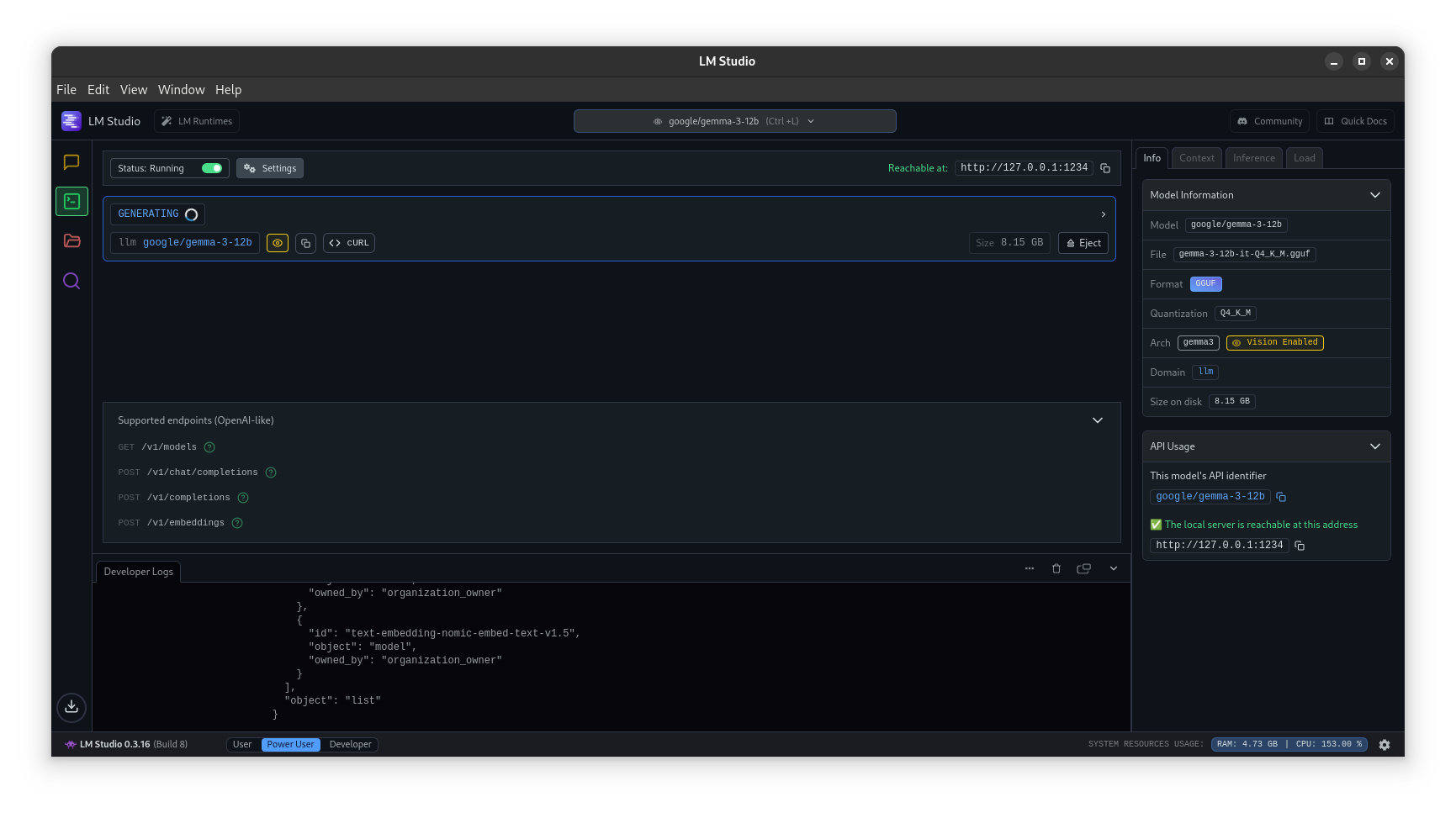Open the chat sidebar icon
Viewport: 1456px width, 813px height.
[x=71, y=162]
